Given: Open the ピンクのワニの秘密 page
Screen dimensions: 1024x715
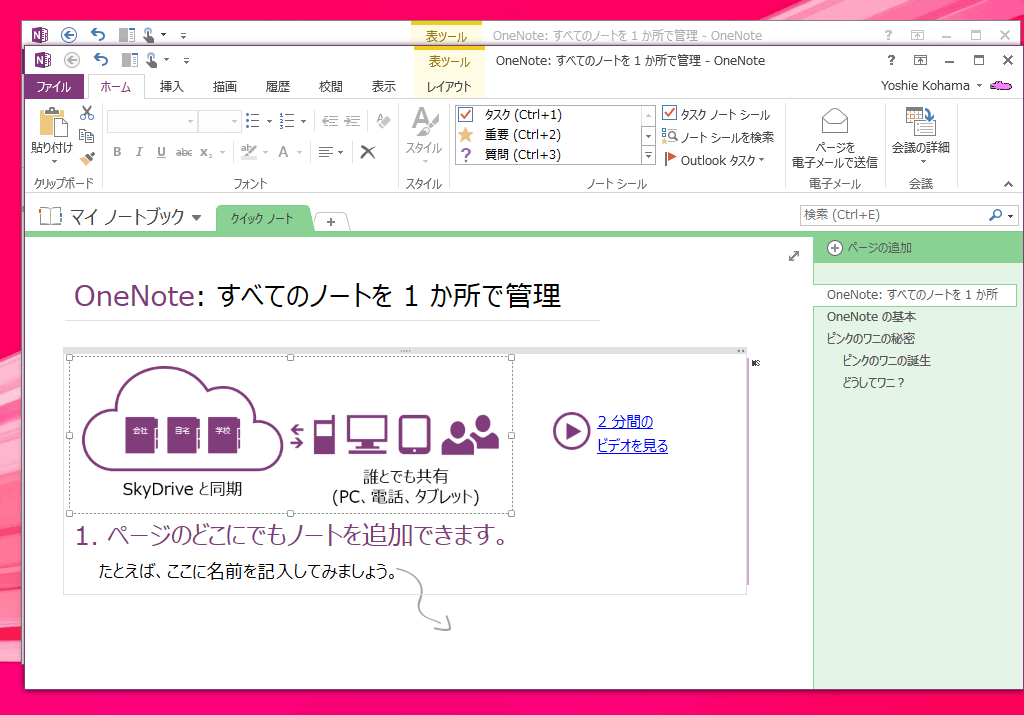Looking at the screenshot, I should 871,338.
